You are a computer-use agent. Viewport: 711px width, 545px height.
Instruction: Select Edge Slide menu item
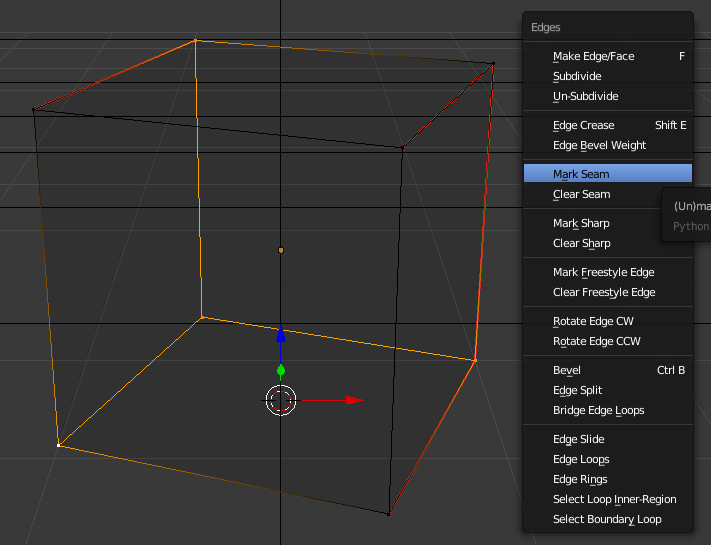608,439
